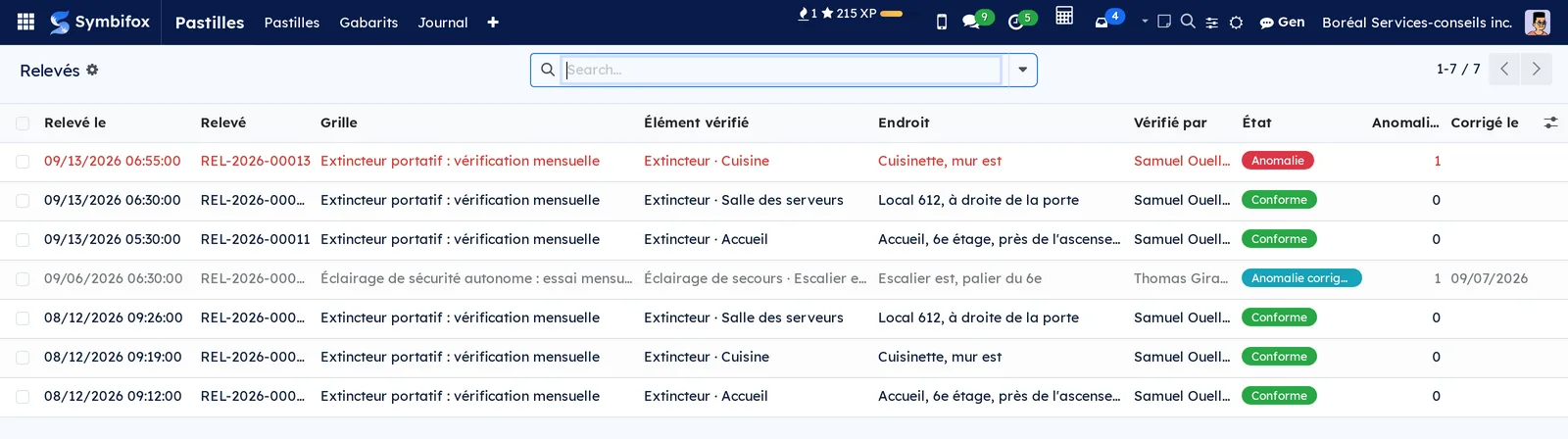Check the 08/12/2026 09:26:00 row checkbox
Image resolution: width=1568 pixels, height=439 pixels.
(23, 318)
